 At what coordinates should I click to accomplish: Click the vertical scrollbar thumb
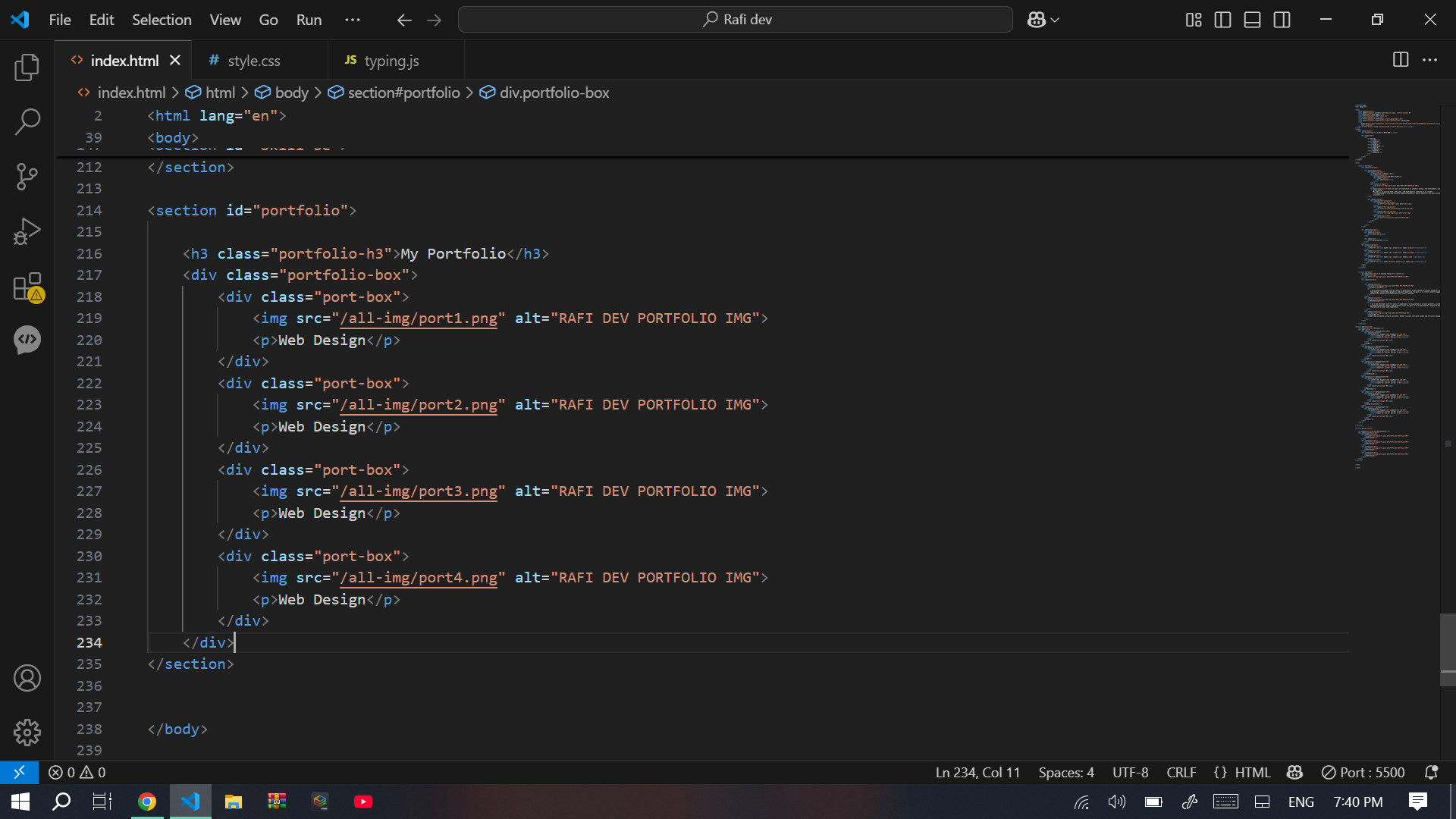(1448, 650)
